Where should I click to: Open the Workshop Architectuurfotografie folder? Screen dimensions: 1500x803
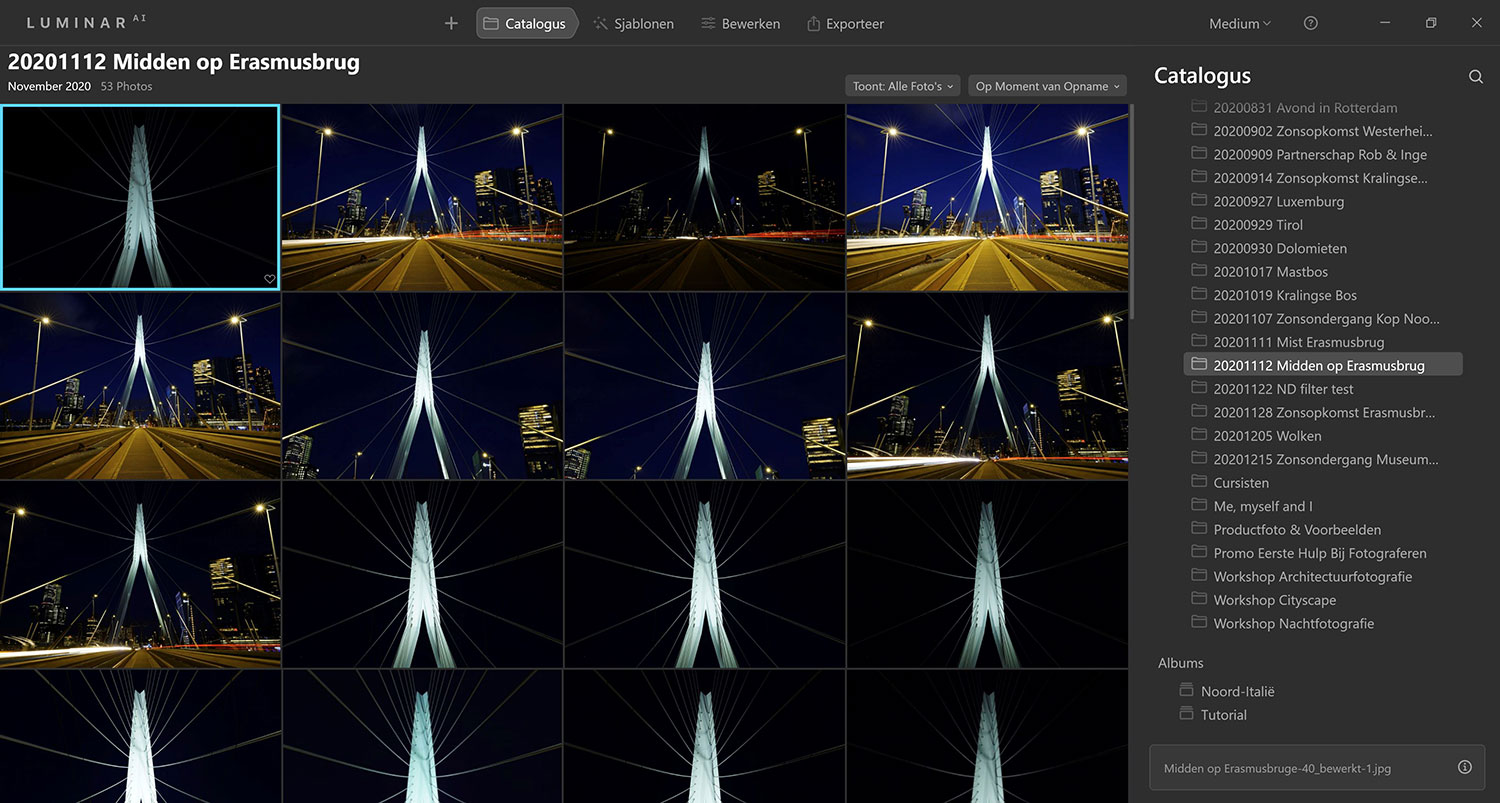1312,576
